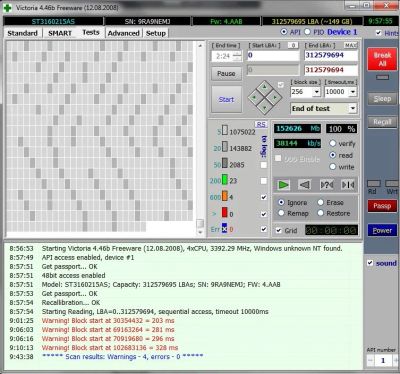Open the SMART tab
This screenshot has height=374, width=400.
pos(60,33)
